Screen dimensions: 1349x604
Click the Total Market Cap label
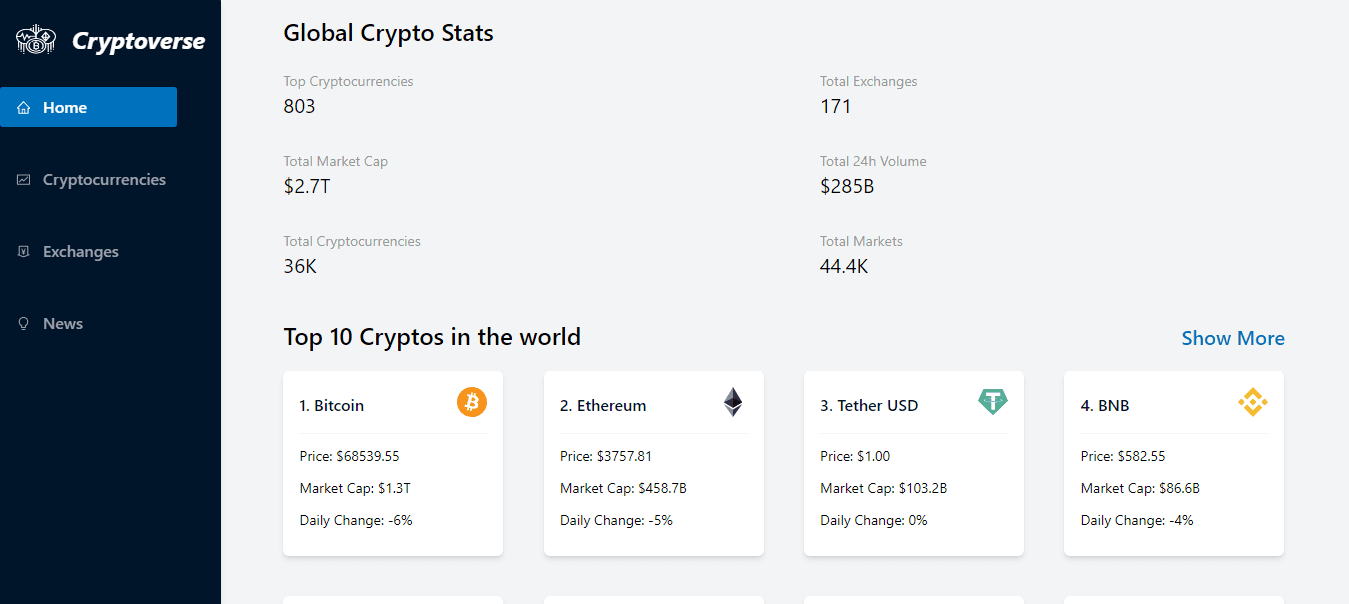[x=335, y=161]
